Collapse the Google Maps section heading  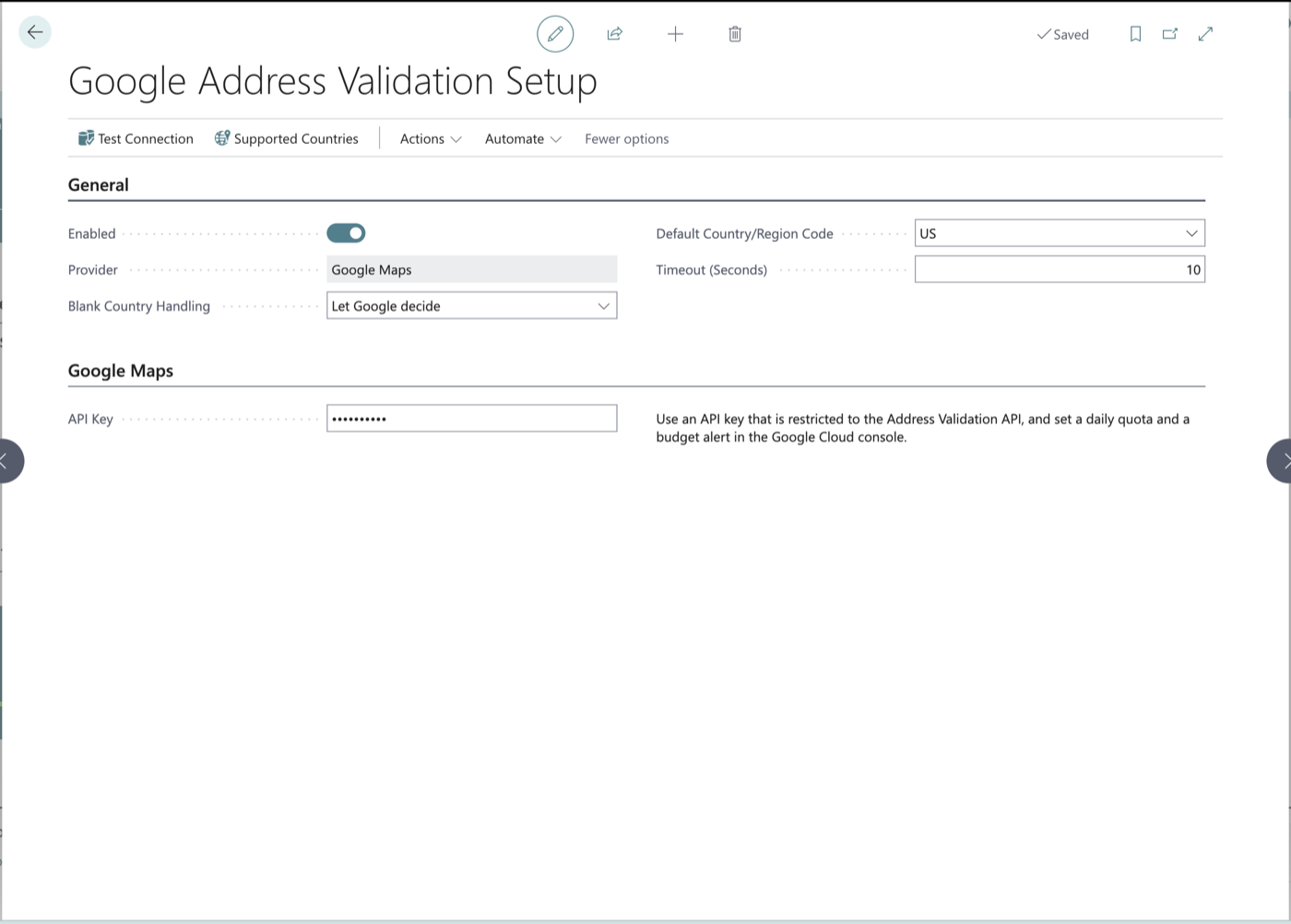(121, 371)
